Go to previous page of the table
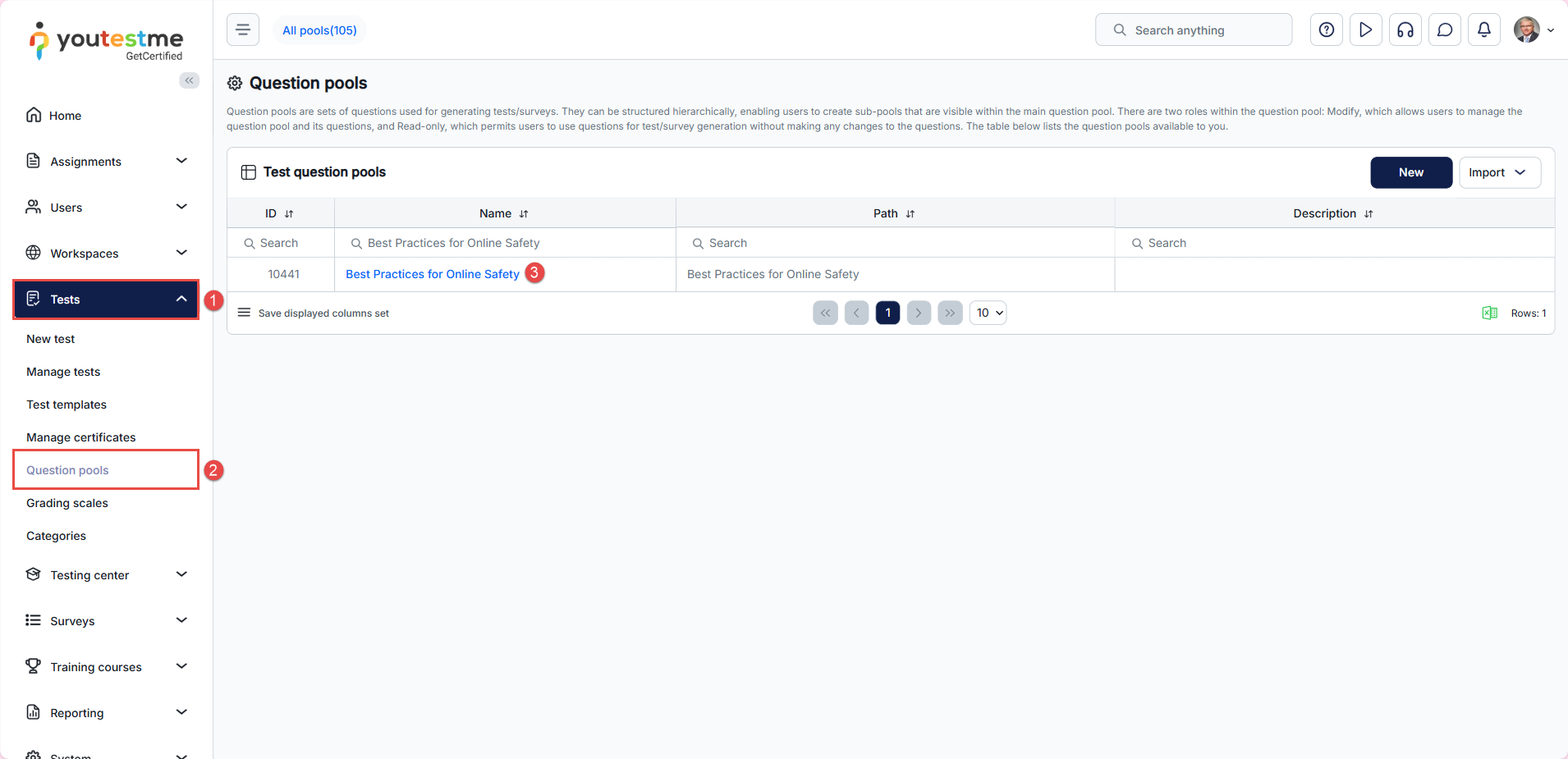The height and width of the screenshot is (759, 1568). 857,313
